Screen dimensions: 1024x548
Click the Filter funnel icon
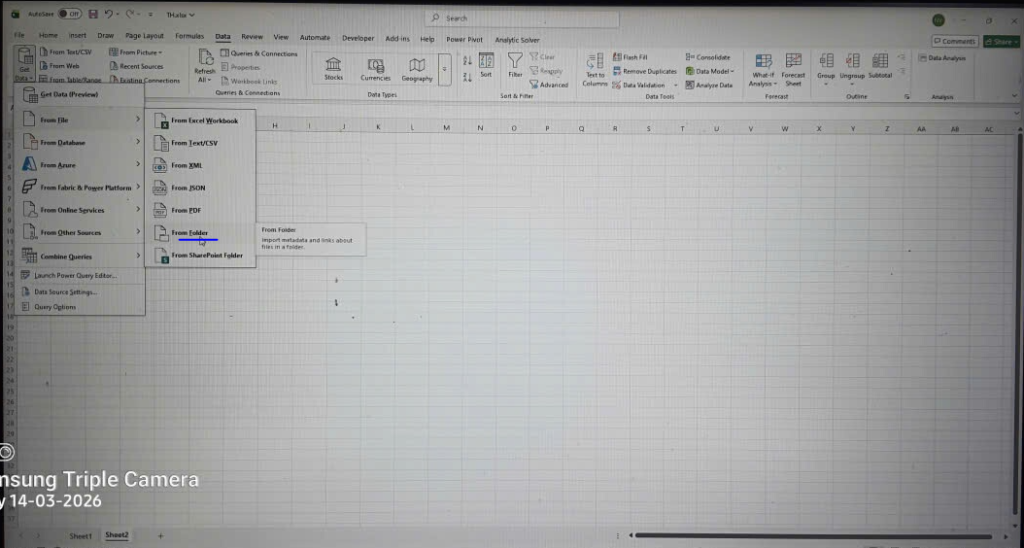pyautogui.click(x=515, y=66)
